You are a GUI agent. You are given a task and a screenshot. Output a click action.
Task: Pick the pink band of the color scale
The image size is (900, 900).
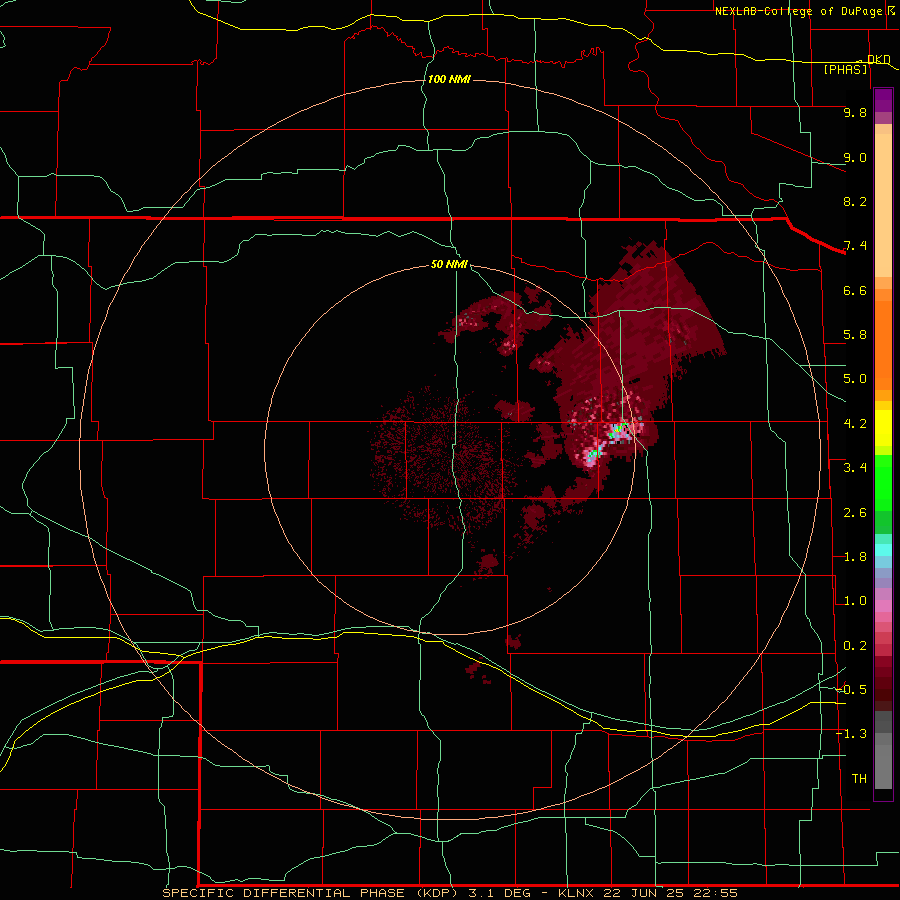click(883, 606)
